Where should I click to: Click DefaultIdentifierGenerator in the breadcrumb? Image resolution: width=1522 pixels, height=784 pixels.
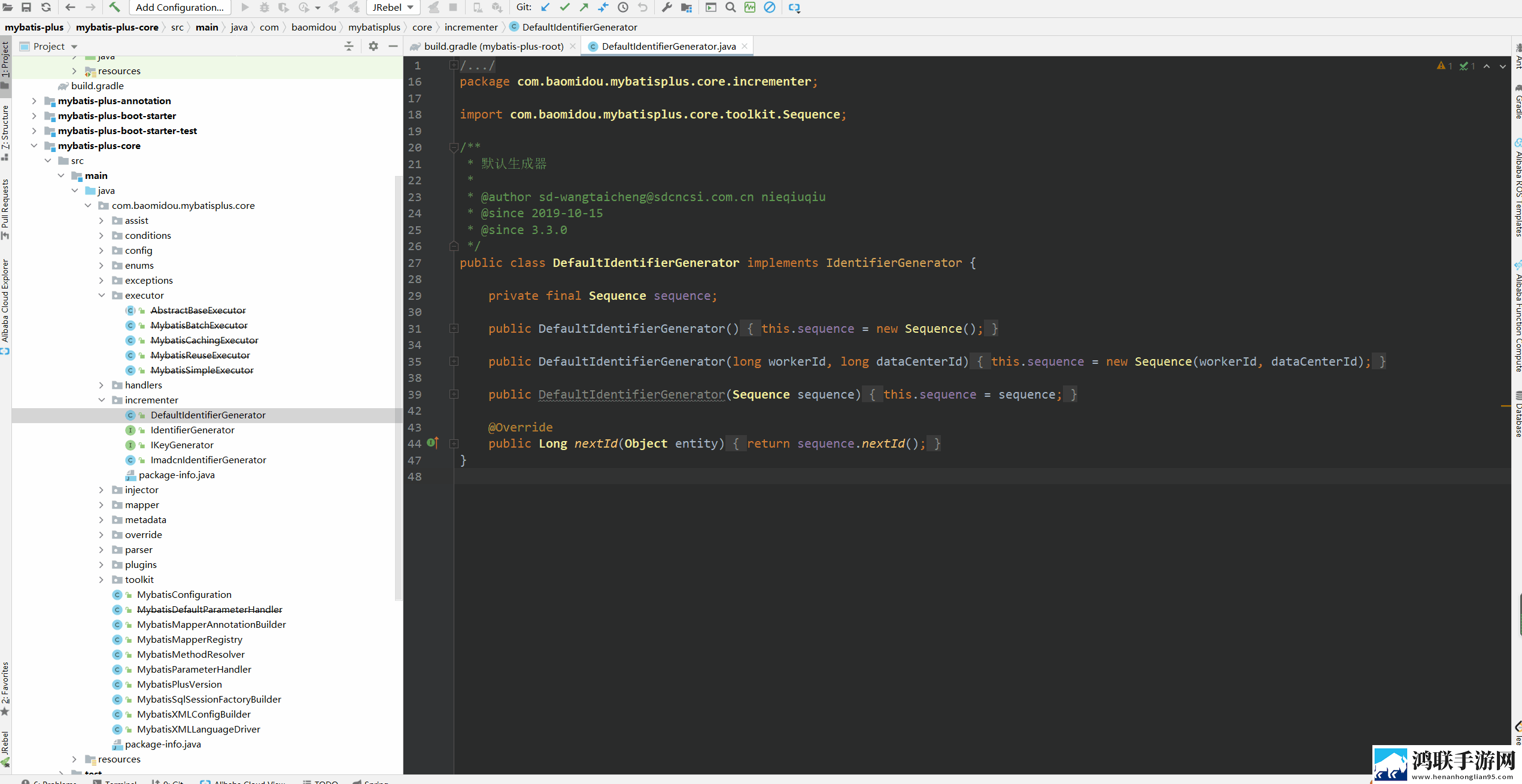coord(573,27)
